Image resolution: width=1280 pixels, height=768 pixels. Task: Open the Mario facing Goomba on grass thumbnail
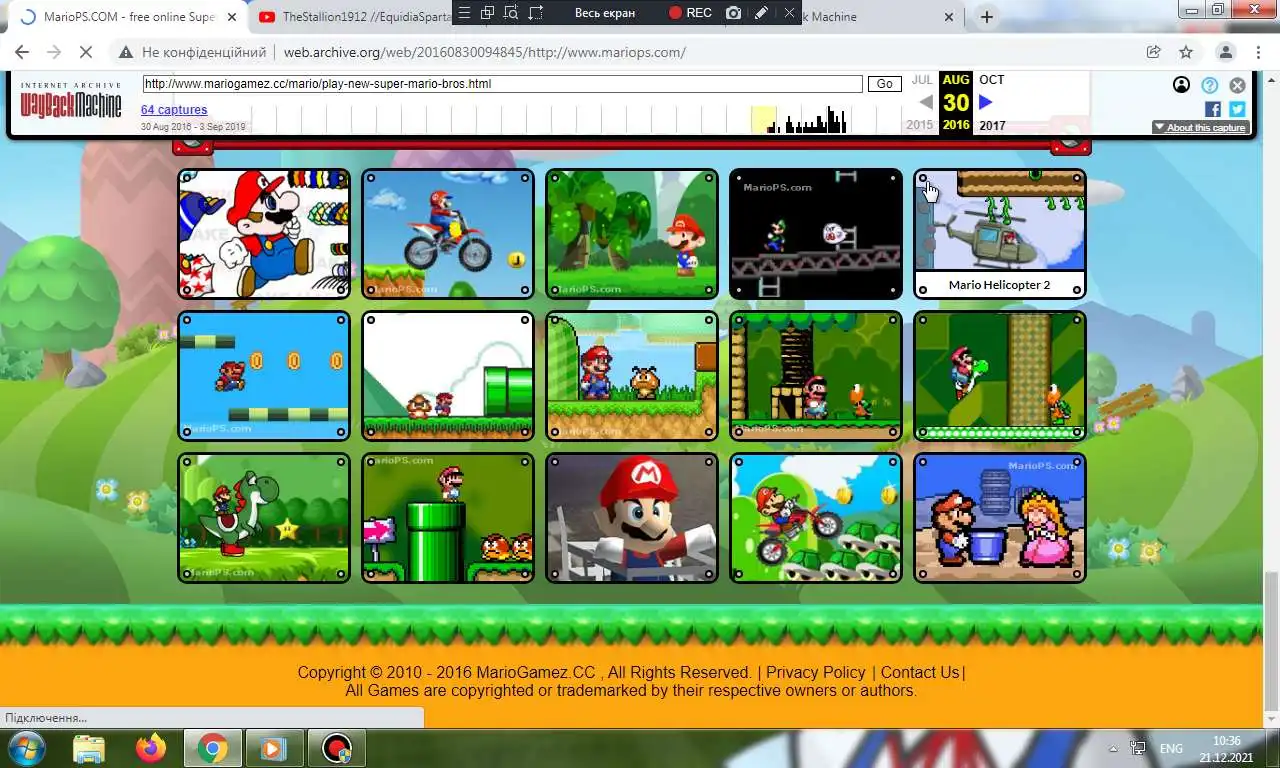point(632,376)
